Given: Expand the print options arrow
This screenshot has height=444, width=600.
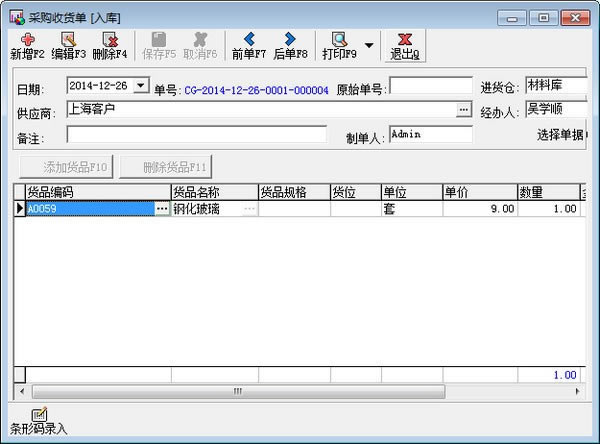Looking at the screenshot, I should click(369, 45).
